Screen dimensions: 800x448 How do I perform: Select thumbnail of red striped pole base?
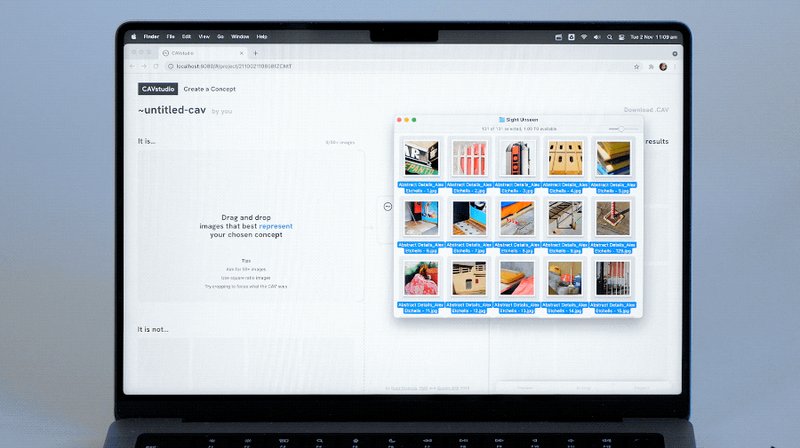point(613,218)
